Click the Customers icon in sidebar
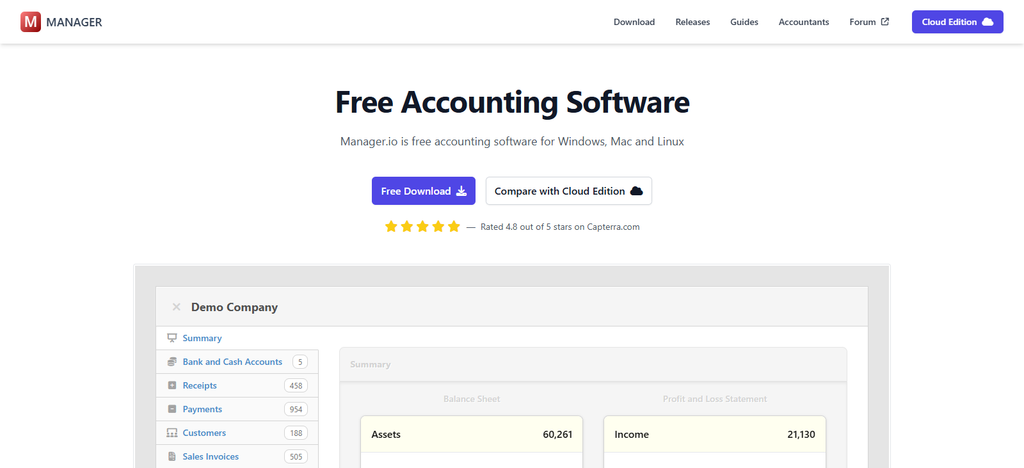1024x468 pixels. pos(172,433)
